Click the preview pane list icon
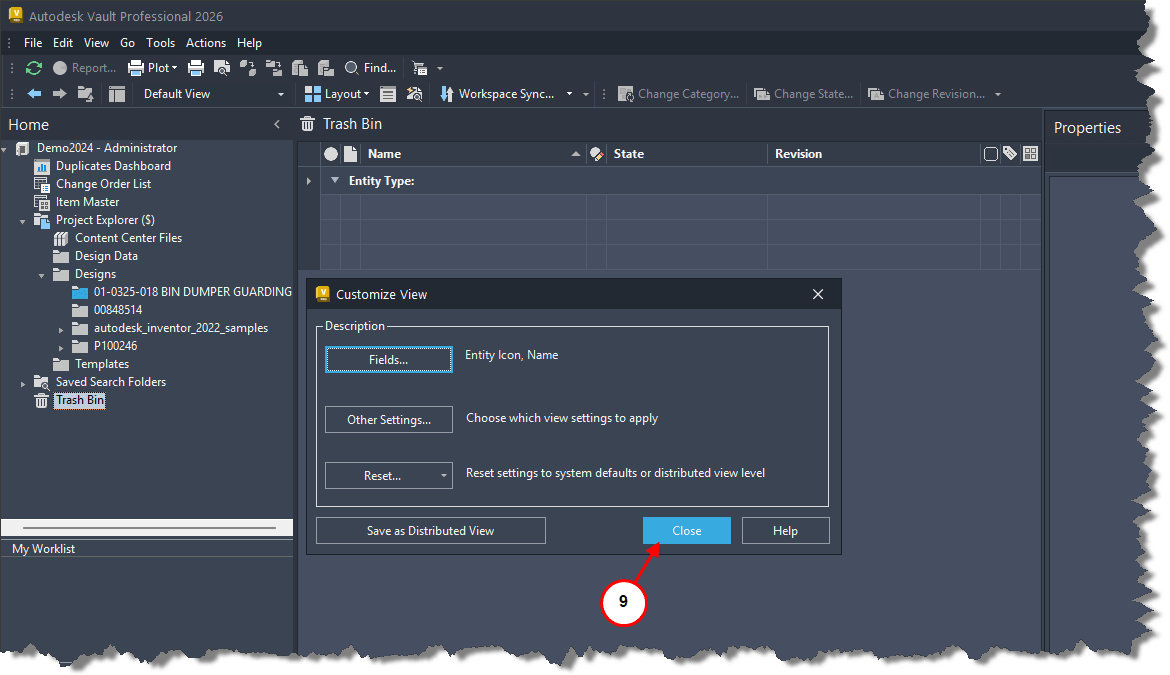Viewport: 1170px width, 675px height. 388,94
